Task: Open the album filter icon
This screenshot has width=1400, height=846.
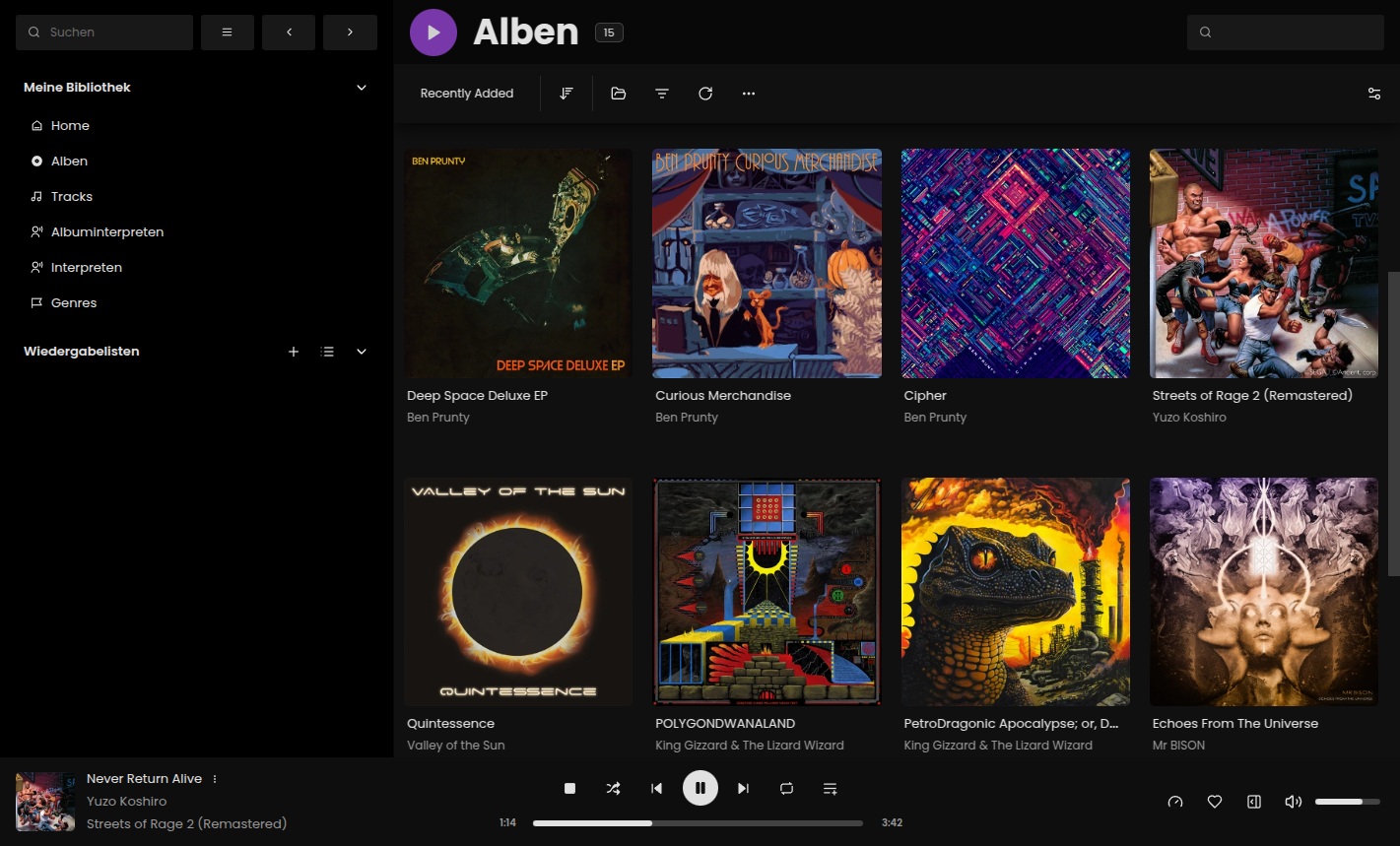Action: [x=662, y=94]
